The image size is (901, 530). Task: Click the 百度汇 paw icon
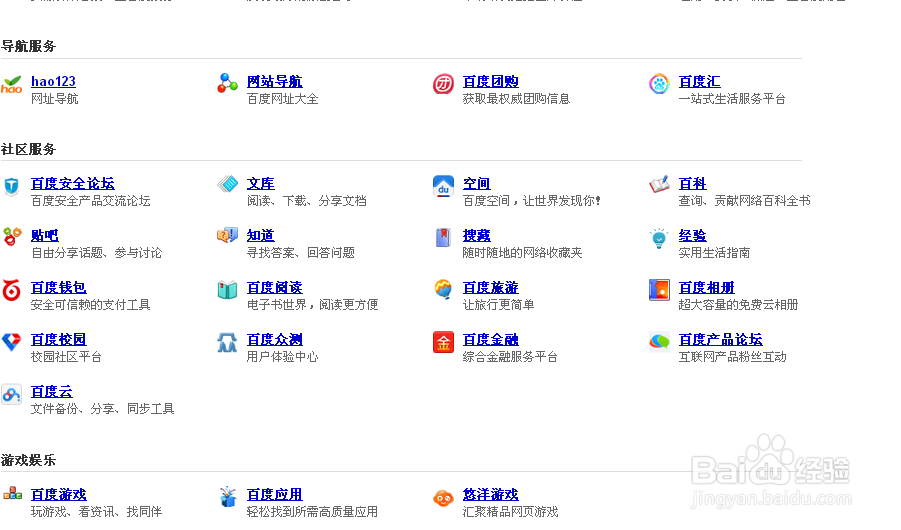[659, 84]
